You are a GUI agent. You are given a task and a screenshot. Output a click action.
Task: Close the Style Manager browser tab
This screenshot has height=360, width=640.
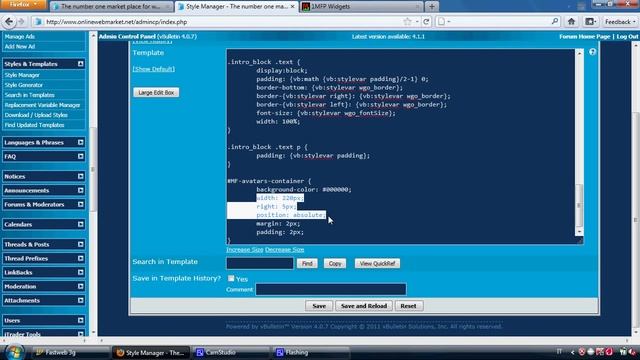pyautogui.click(x=292, y=7)
